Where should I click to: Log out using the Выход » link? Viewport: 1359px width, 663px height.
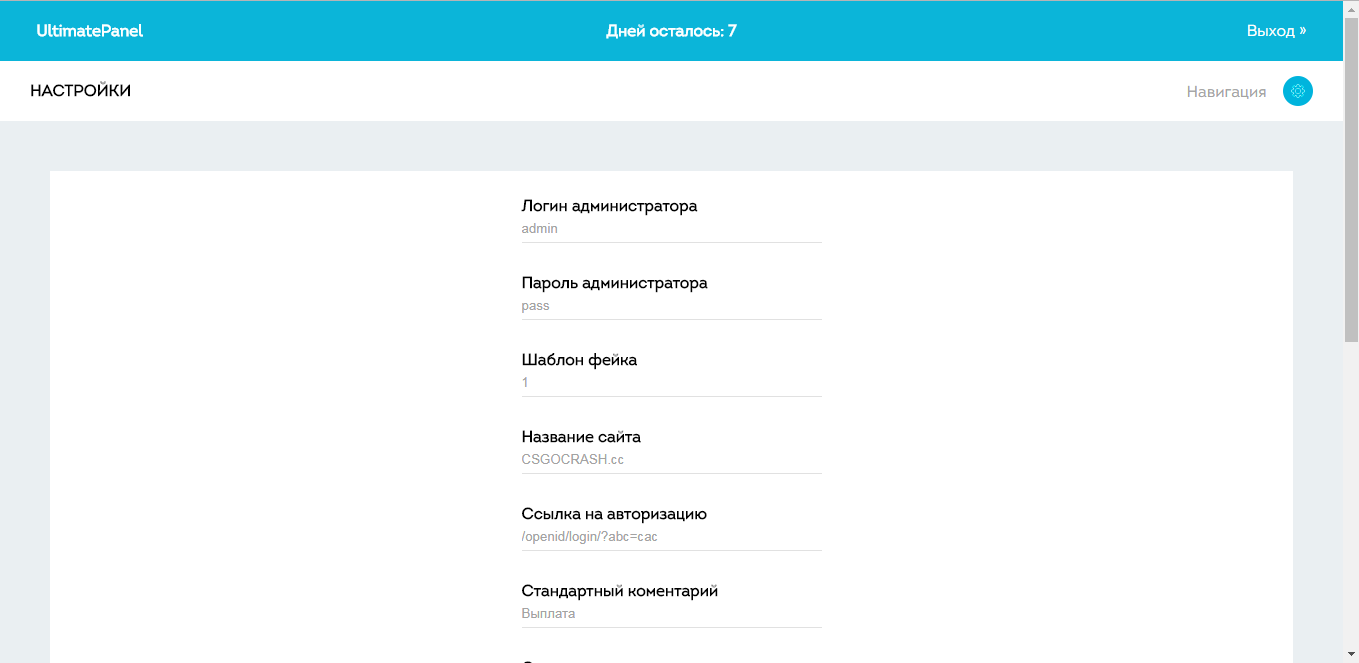click(x=1276, y=31)
